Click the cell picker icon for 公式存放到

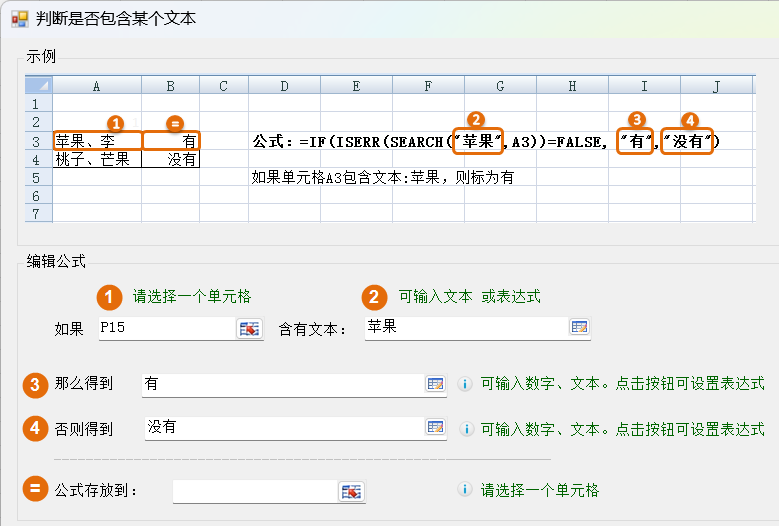pos(352,490)
